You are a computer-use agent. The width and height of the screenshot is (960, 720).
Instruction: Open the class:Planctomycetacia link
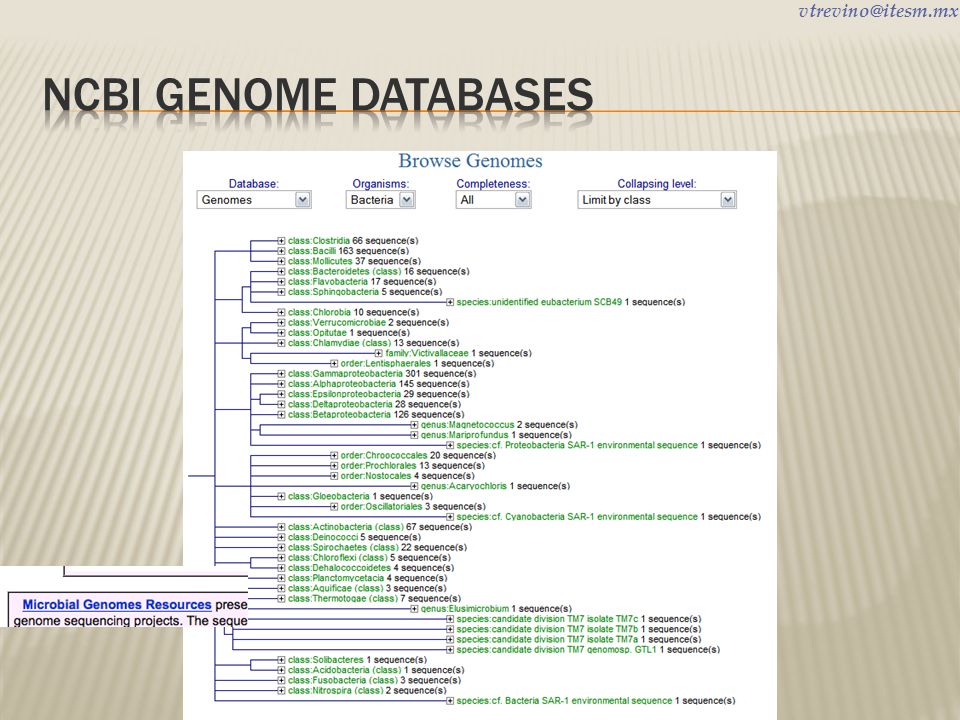point(336,578)
